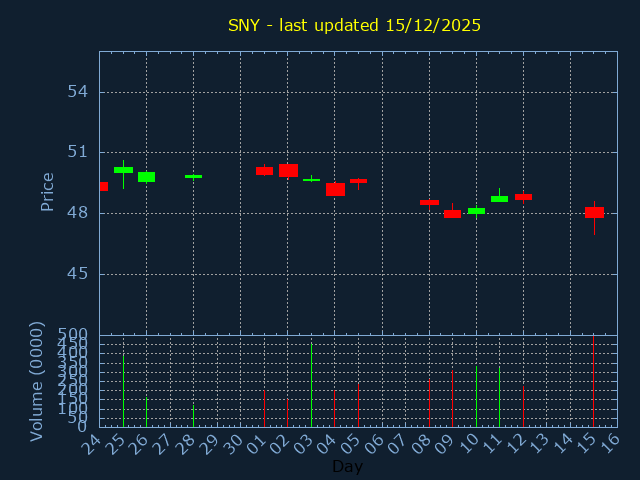This screenshot has height=480, width=640.
Task: Click the 51 price axis value
Action: (x=78, y=152)
